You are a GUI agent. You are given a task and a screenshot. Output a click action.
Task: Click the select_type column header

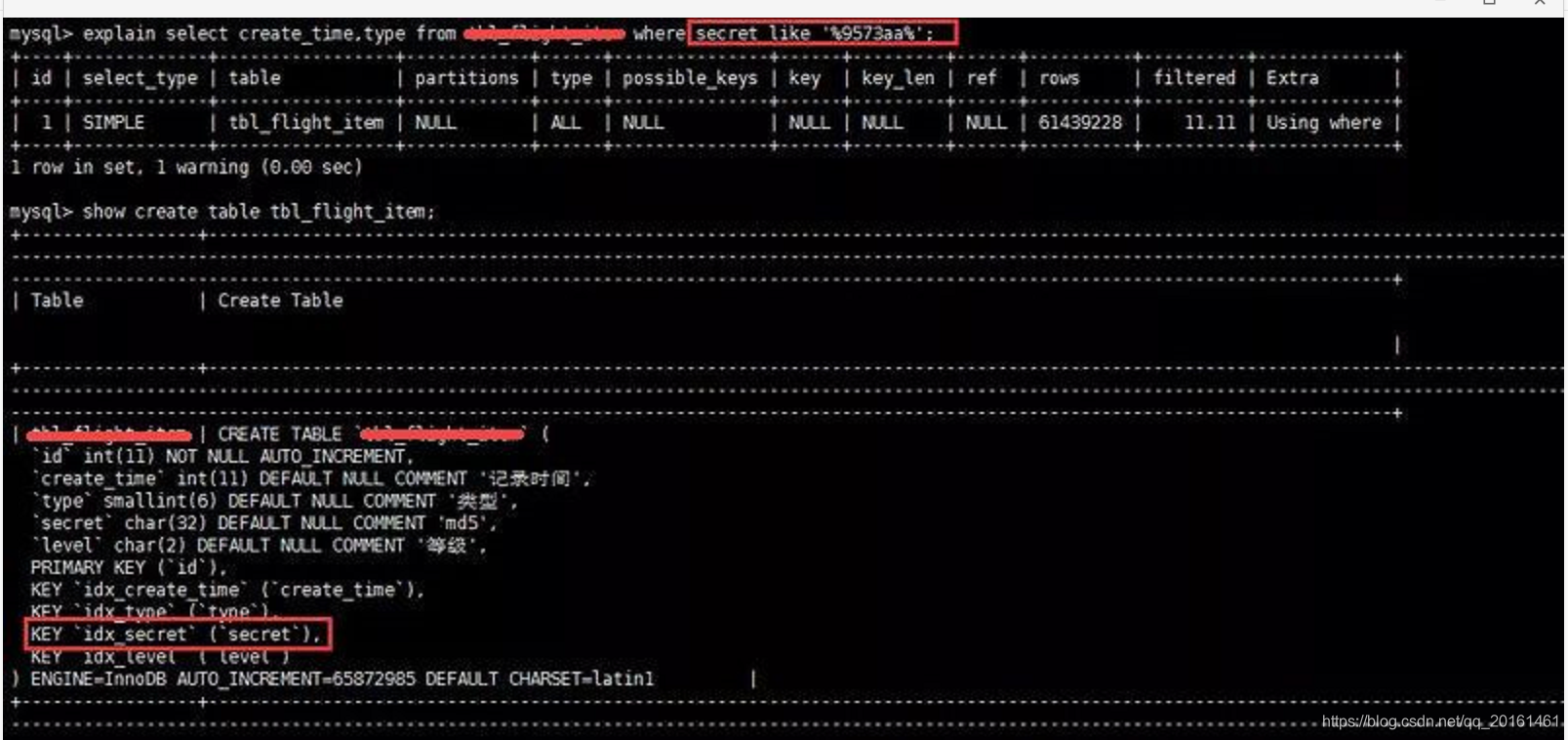coord(140,78)
